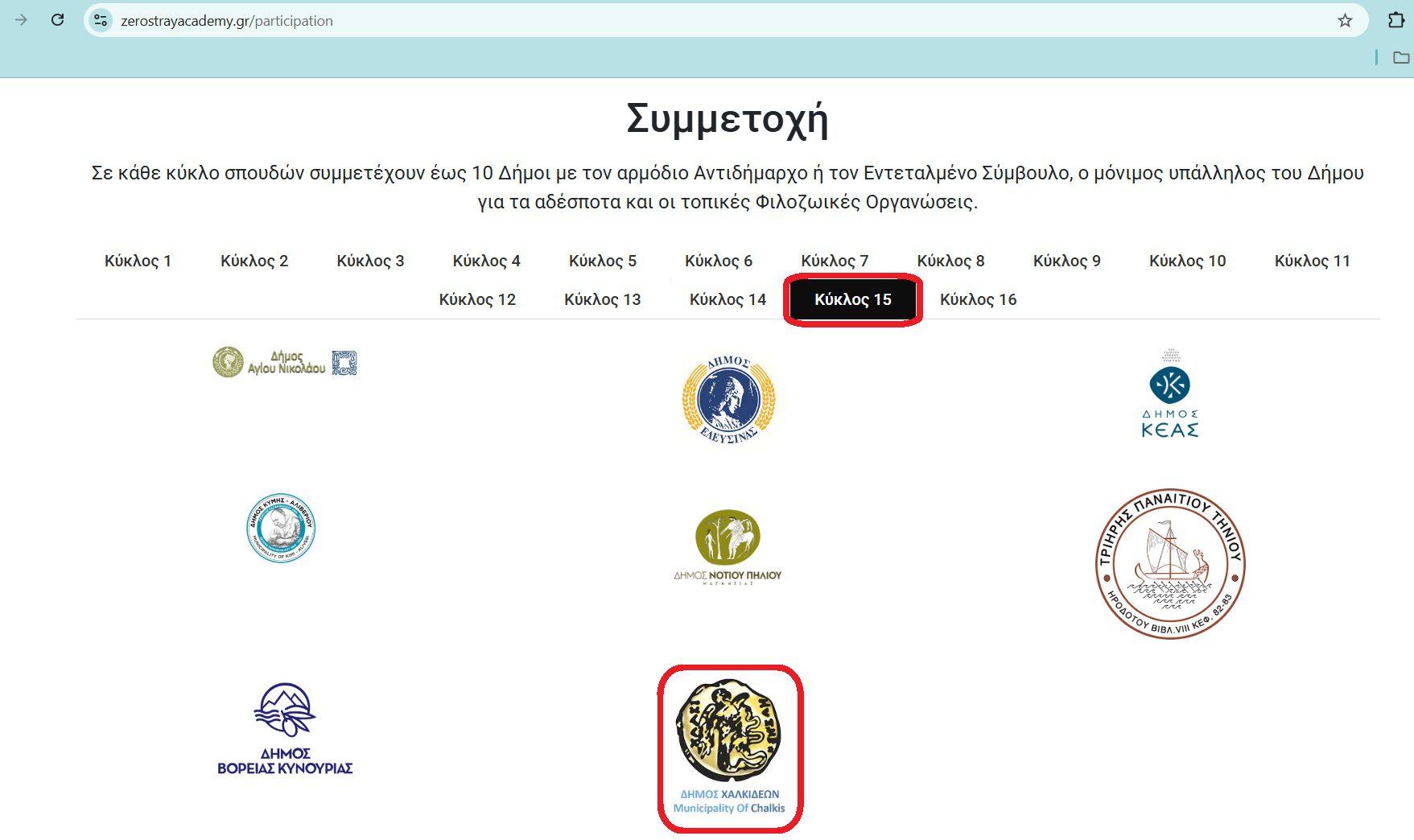Click the Δήμος Βόρειας Κυνουρίας logo
The width and height of the screenshot is (1414, 840).
pyautogui.click(x=285, y=729)
